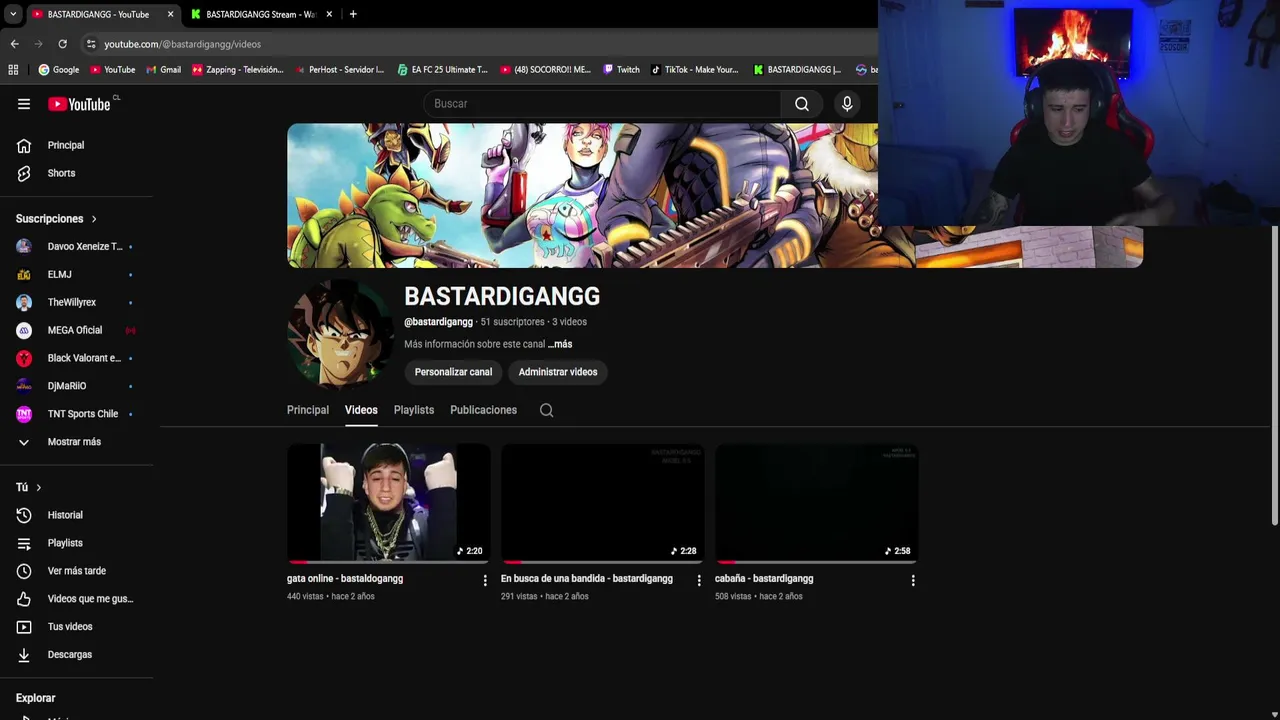Image resolution: width=1280 pixels, height=720 pixels.
Task: Open new browser tab with plus
Action: (x=353, y=14)
